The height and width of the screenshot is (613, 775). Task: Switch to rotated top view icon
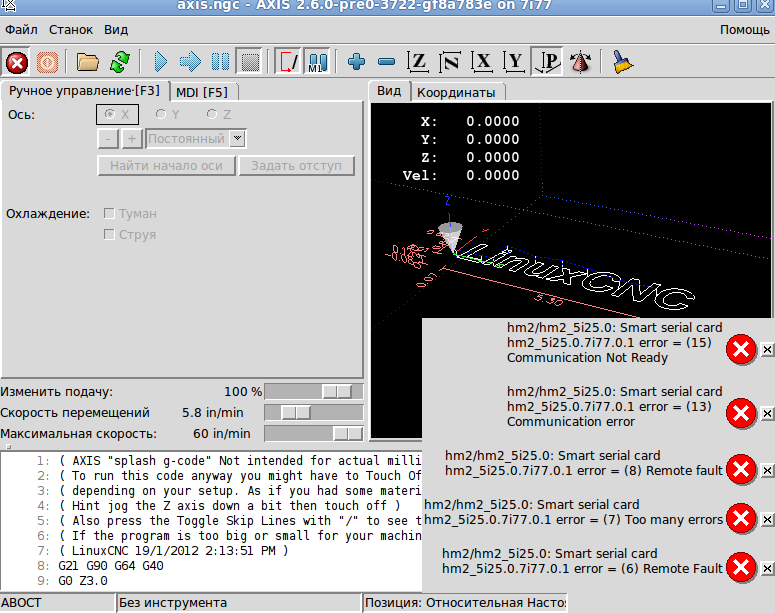(x=450, y=62)
